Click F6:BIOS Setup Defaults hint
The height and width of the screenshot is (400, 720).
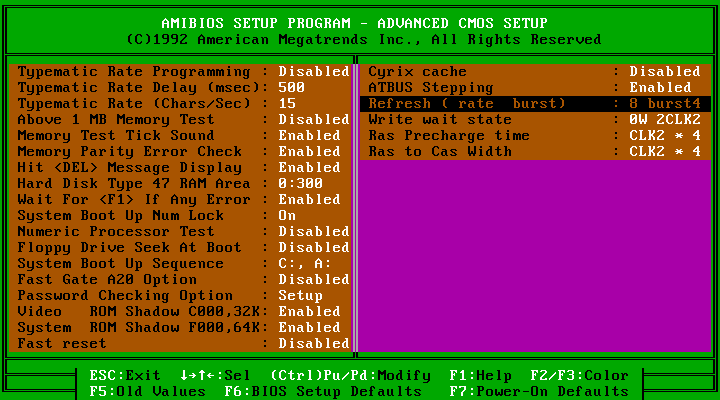click(308, 391)
